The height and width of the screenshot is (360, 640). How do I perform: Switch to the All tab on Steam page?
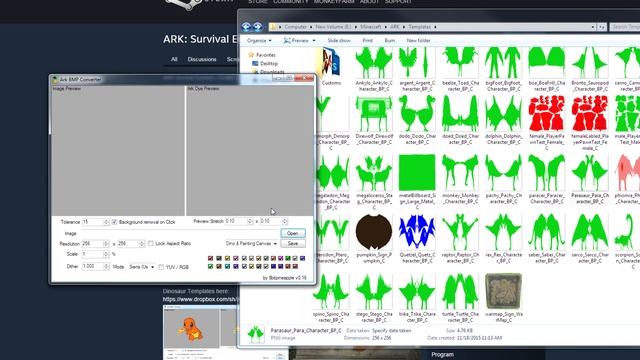[x=174, y=59]
